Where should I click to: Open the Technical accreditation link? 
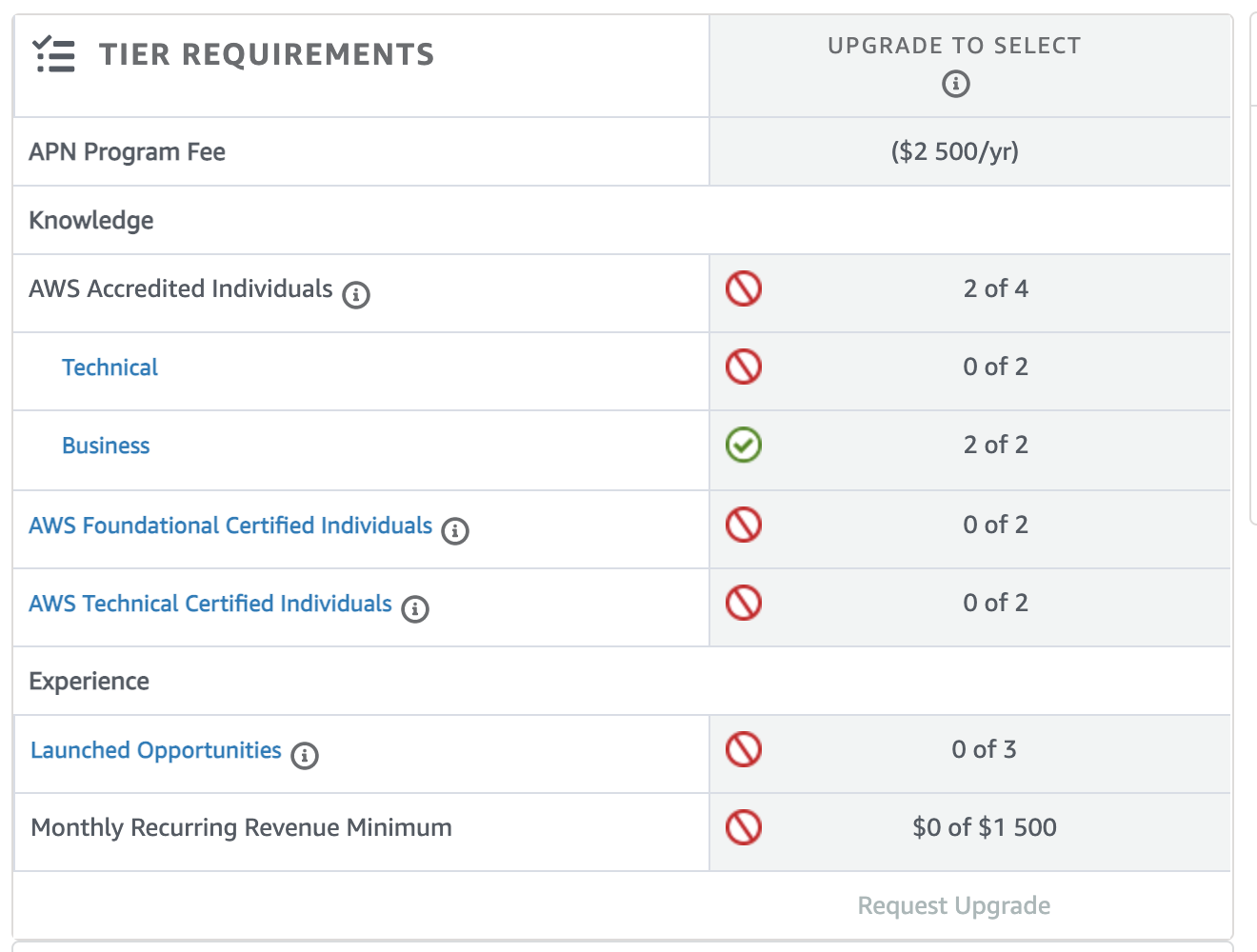tap(110, 367)
